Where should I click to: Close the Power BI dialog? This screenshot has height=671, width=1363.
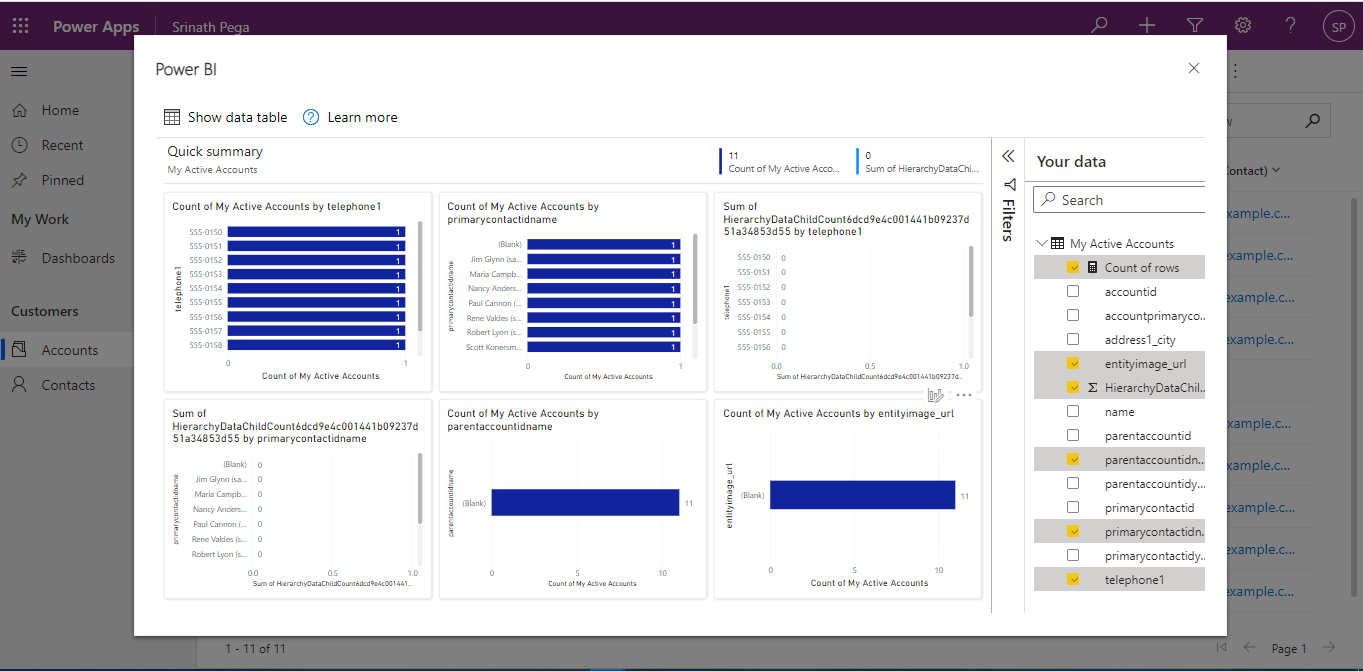point(1193,68)
